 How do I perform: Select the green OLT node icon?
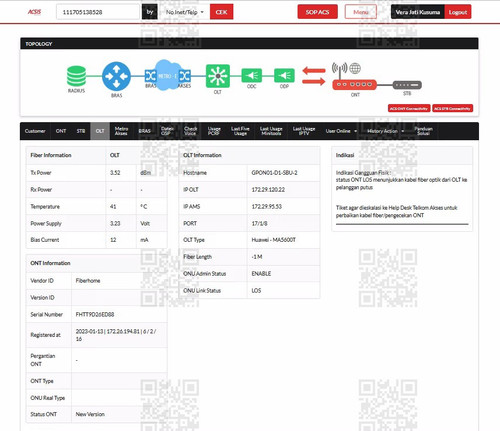click(x=218, y=76)
